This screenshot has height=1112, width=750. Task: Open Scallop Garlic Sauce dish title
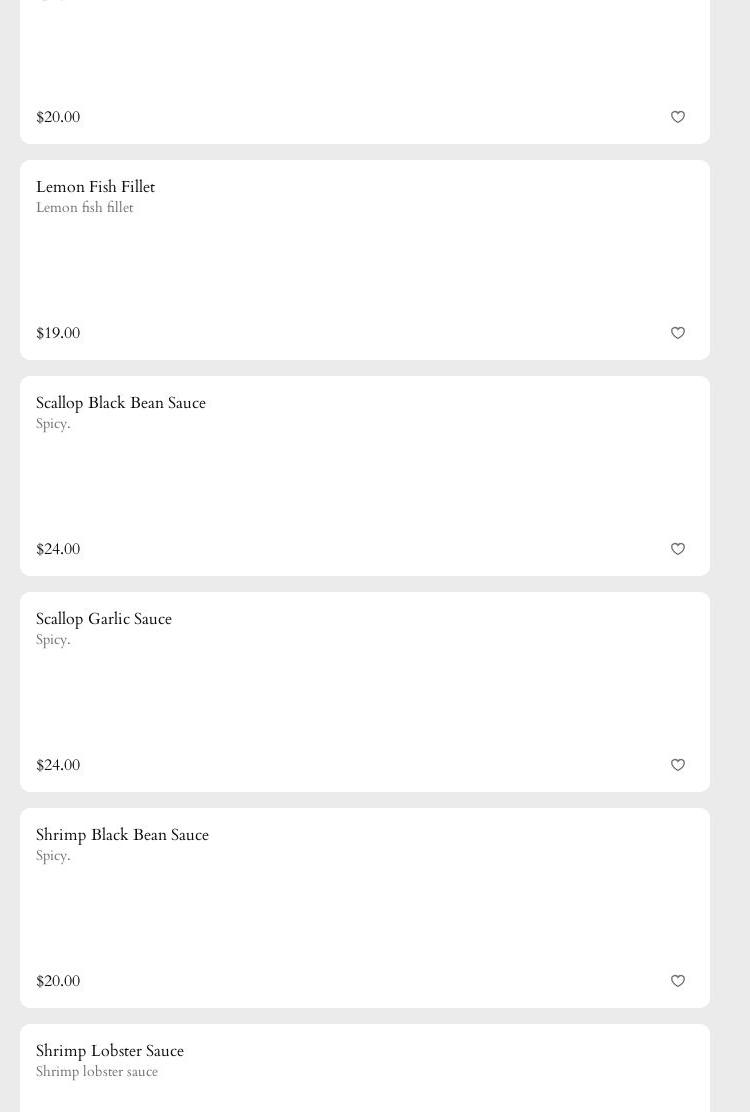coord(103,619)
